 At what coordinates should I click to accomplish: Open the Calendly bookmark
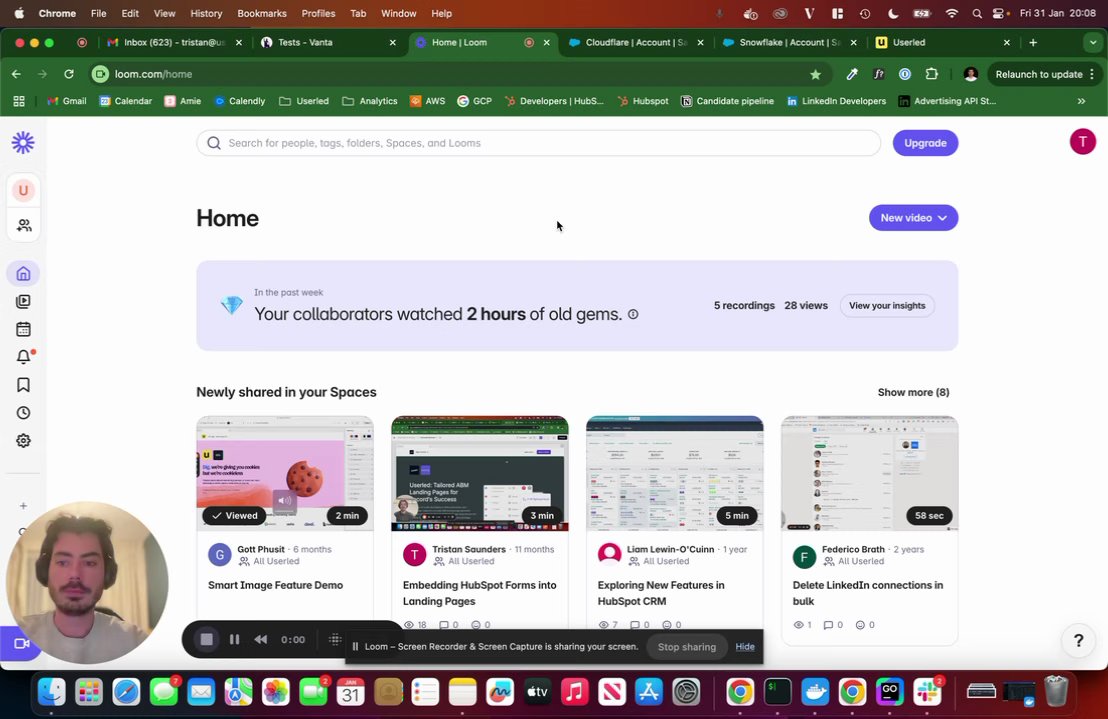240,101
